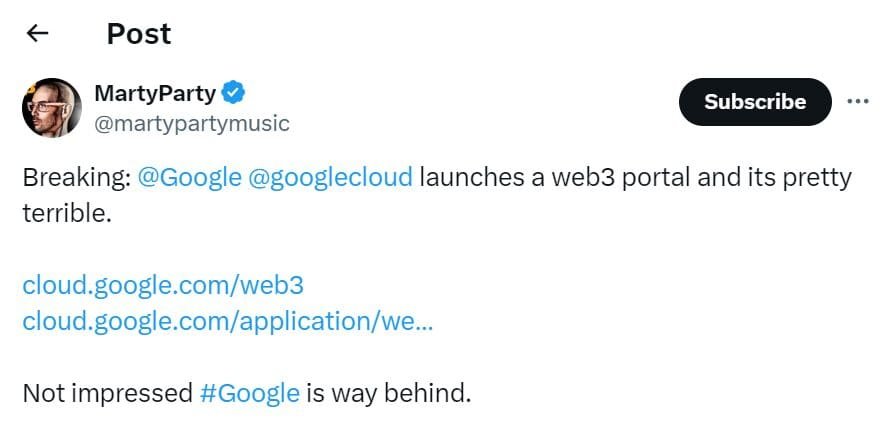Viewport: 896px width, 424px height.
Task: Follow the @googlecloud mention link
Action: coord(330,178)
